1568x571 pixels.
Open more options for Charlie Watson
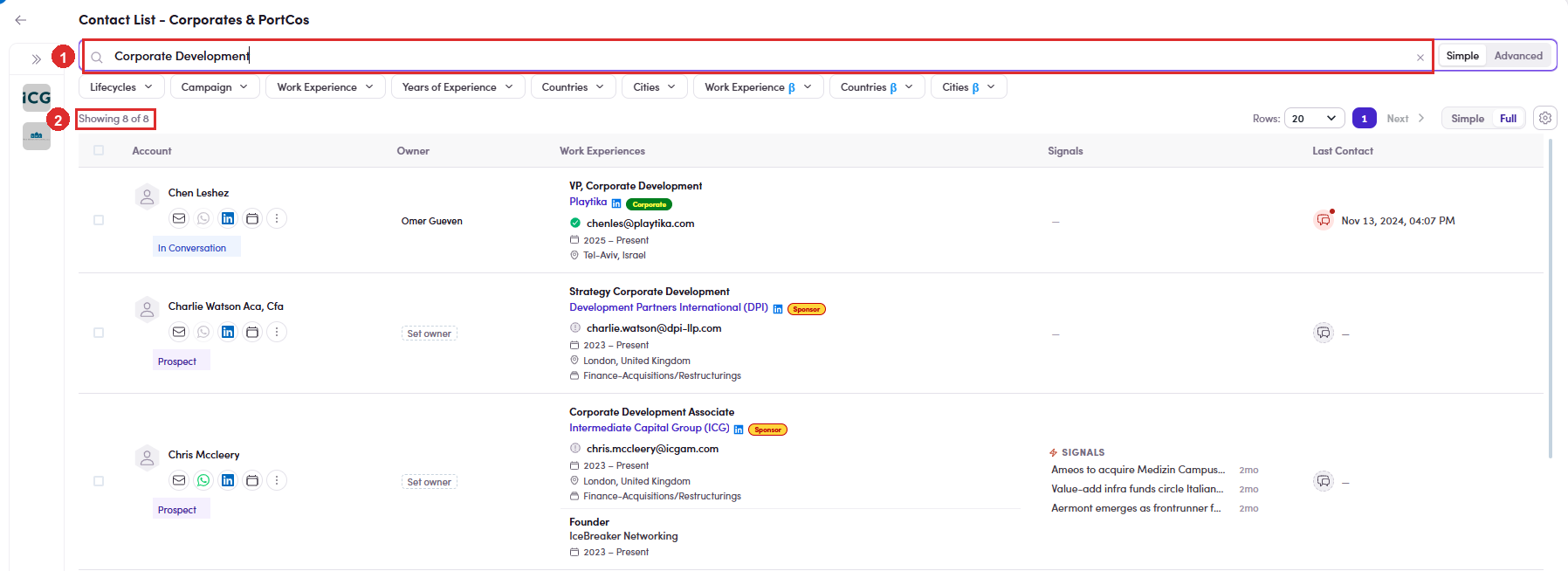[277, 332]
